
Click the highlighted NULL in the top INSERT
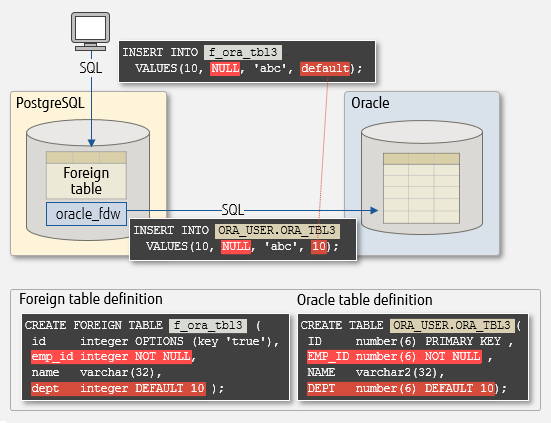225,68
